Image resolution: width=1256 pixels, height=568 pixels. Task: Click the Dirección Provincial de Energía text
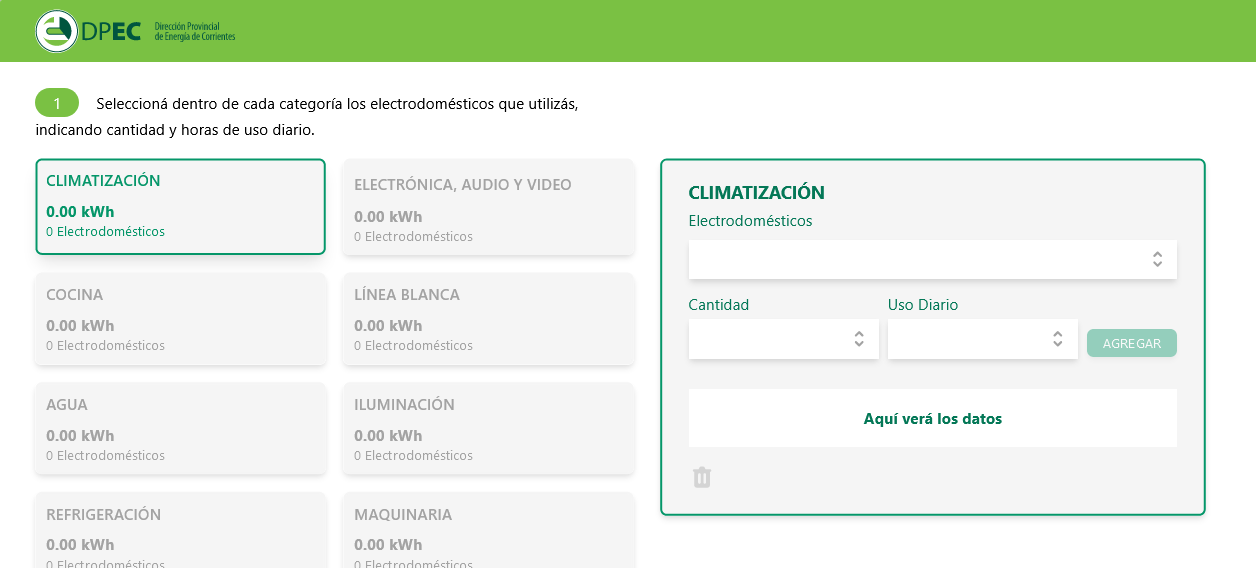pyautogui.click(x=195, y=31)
